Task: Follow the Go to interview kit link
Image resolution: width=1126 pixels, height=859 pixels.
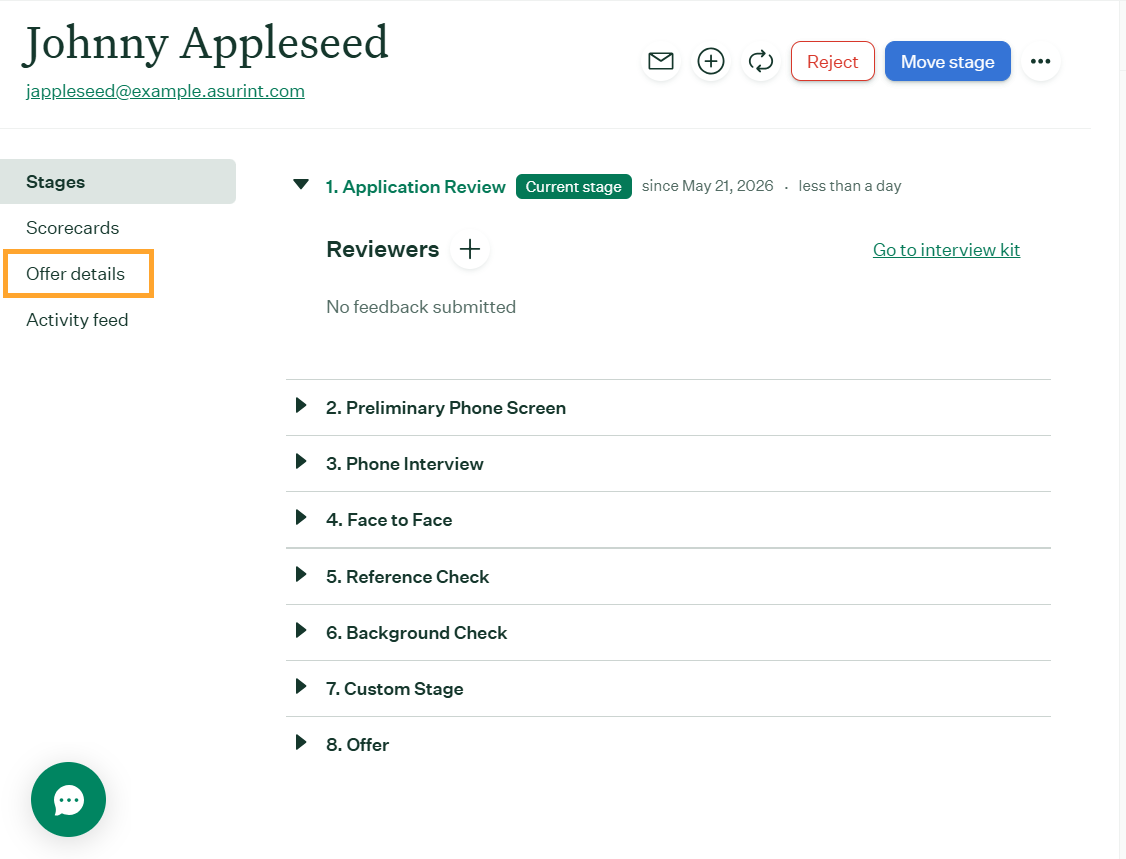Action: coord(946,250)
